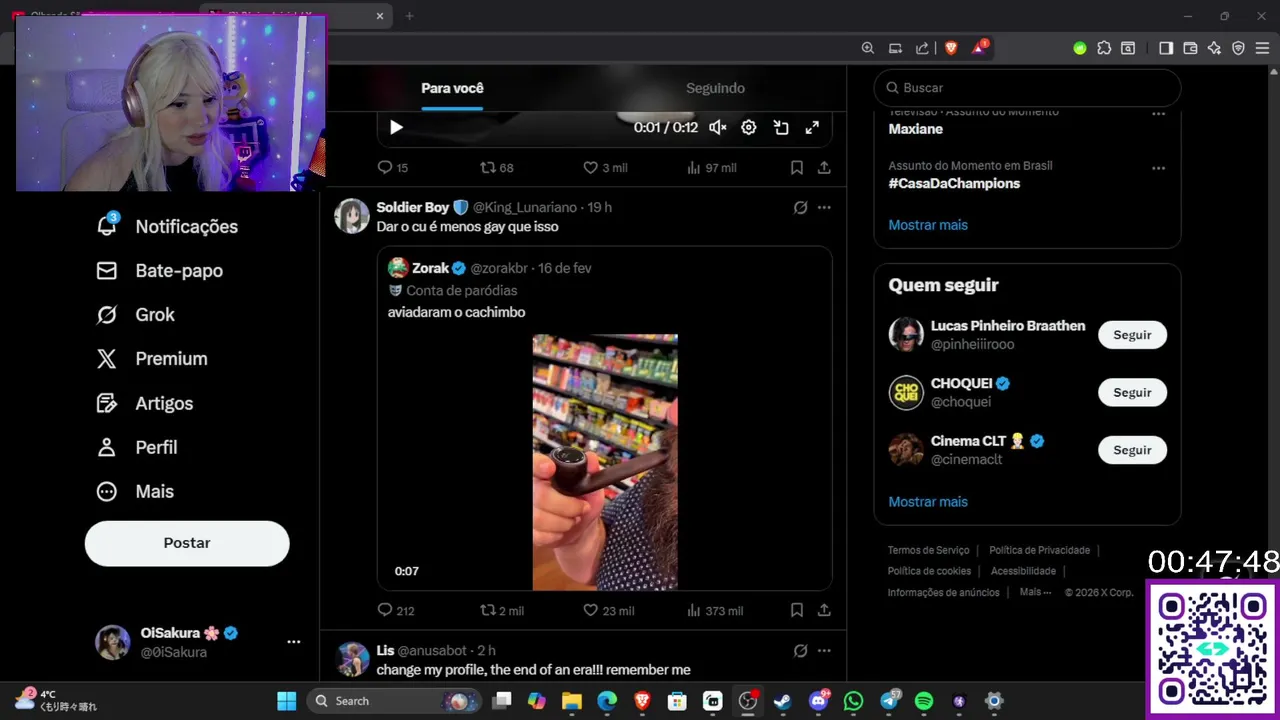This screenshot has width=1280, height=720.
Task: Close the current browser tab
Action: [380, 16]
